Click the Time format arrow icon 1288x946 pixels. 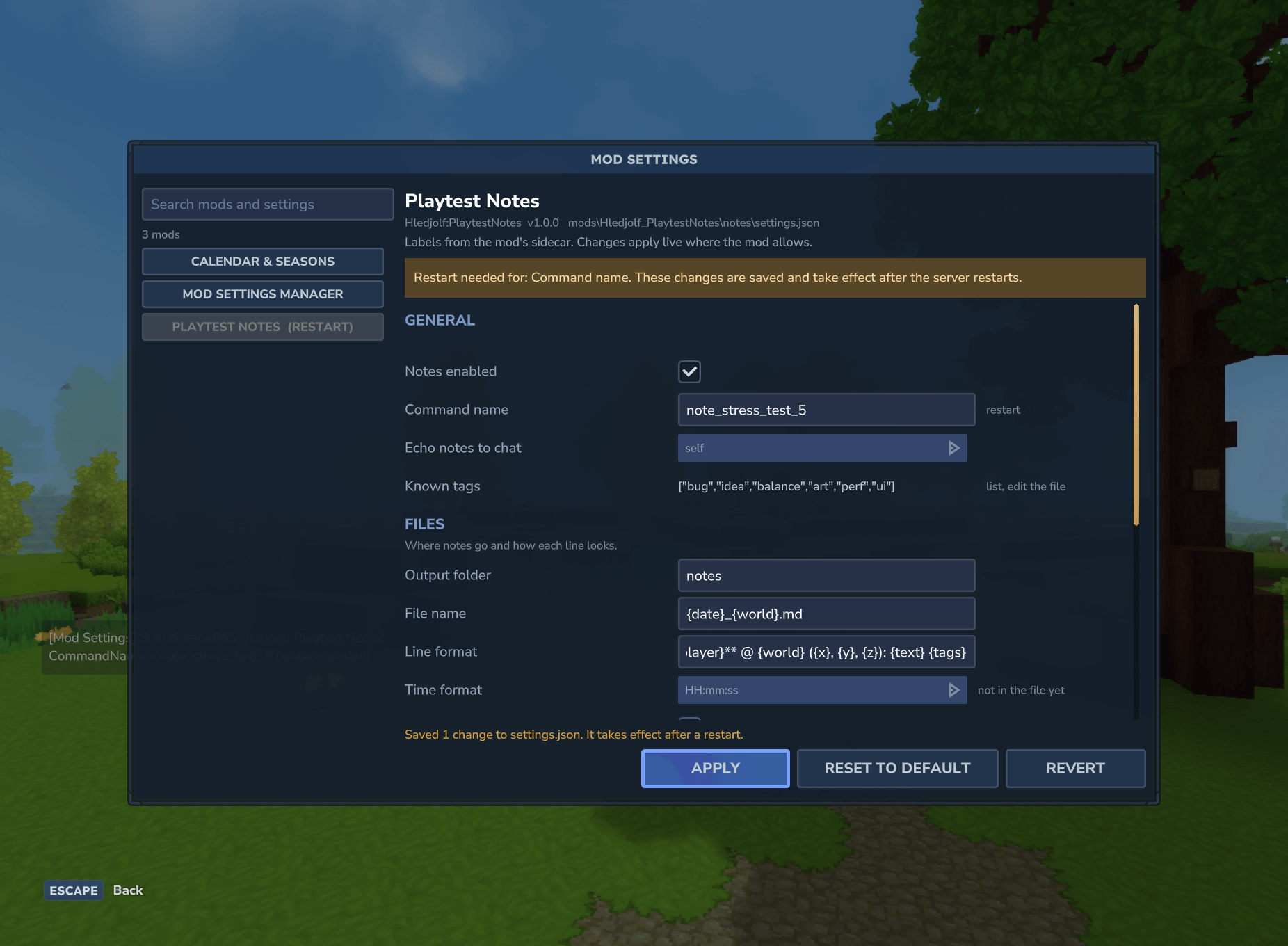(954, 690)
